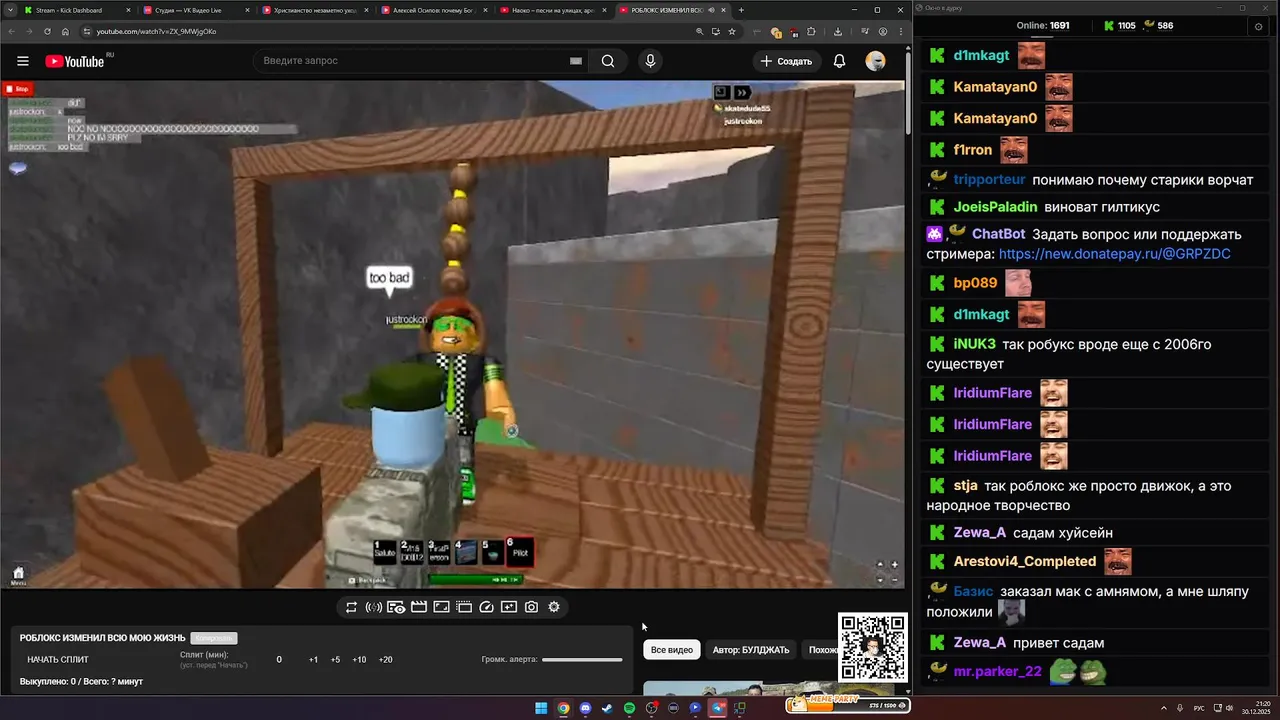Go to Chrome home page button

(x=65, y=31)
